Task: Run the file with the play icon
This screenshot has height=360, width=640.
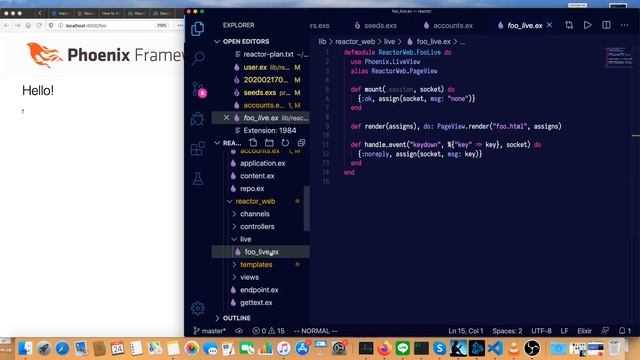Action: 587,25
